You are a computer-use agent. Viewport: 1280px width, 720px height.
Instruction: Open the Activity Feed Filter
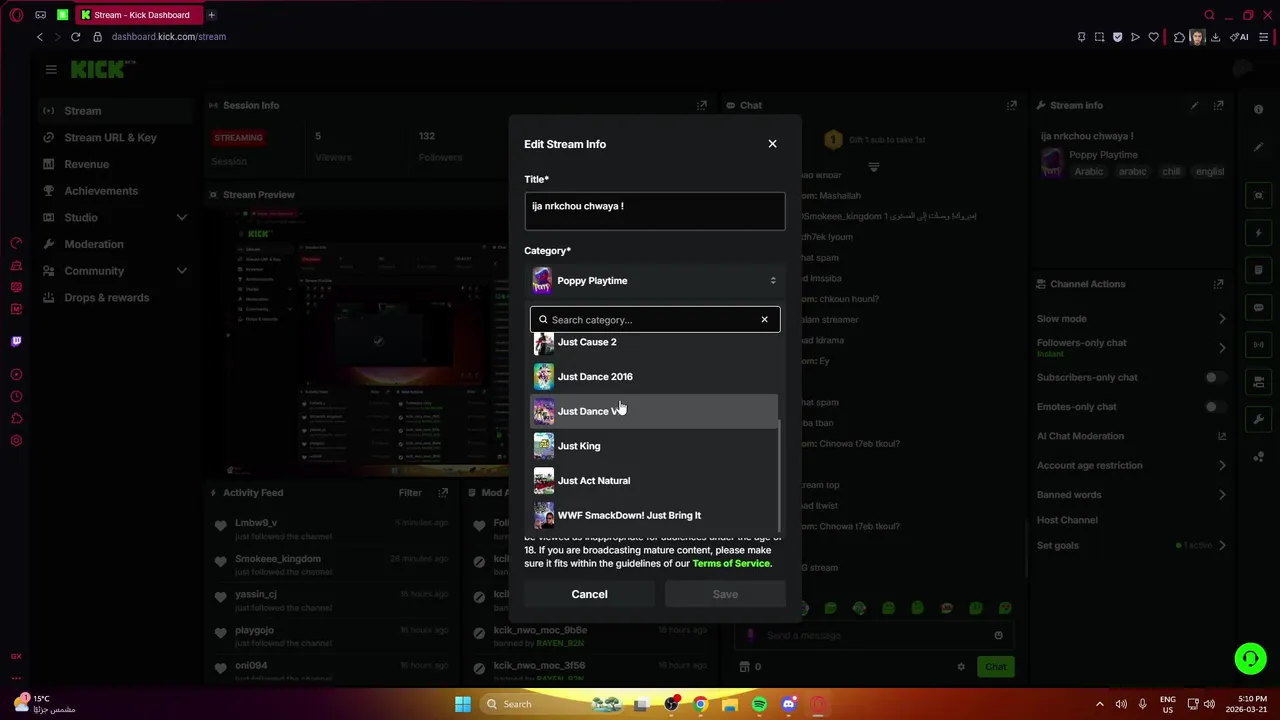[410, 493]
